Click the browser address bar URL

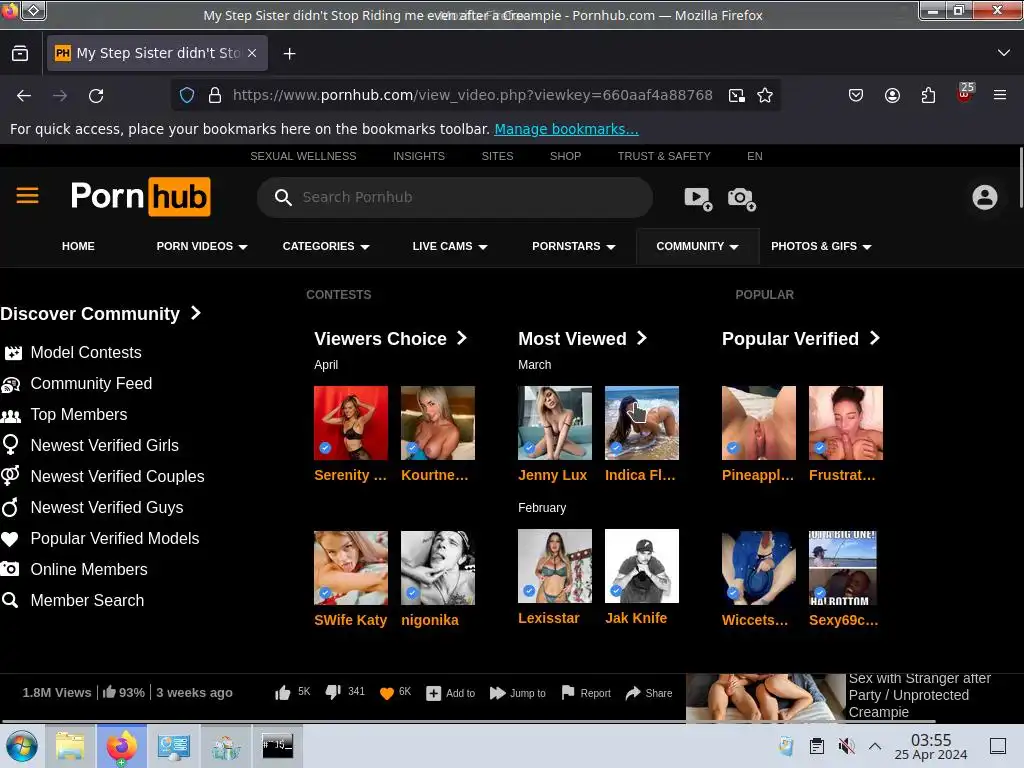point(472,95)
